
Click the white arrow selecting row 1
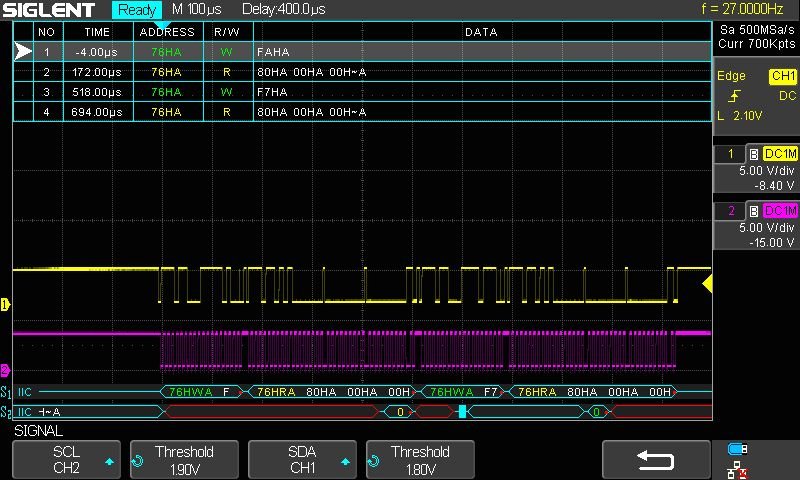22,51
